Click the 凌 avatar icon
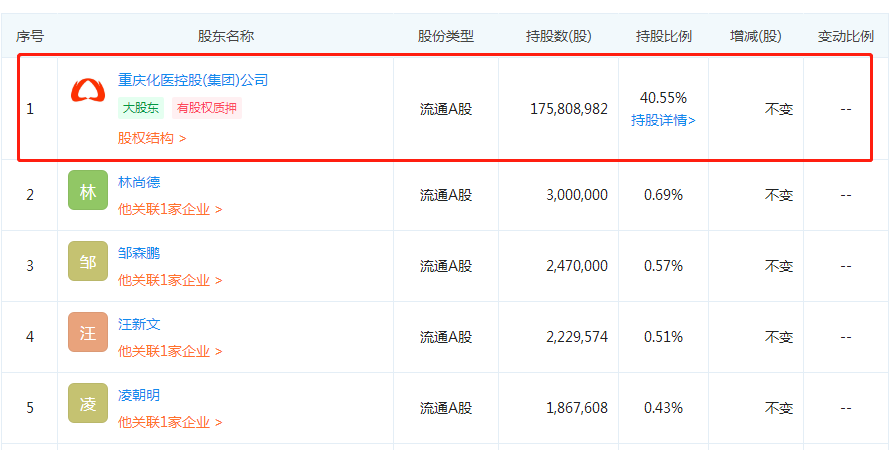The height and width of the screenshot is (450, 891). [x=88, y=403]
